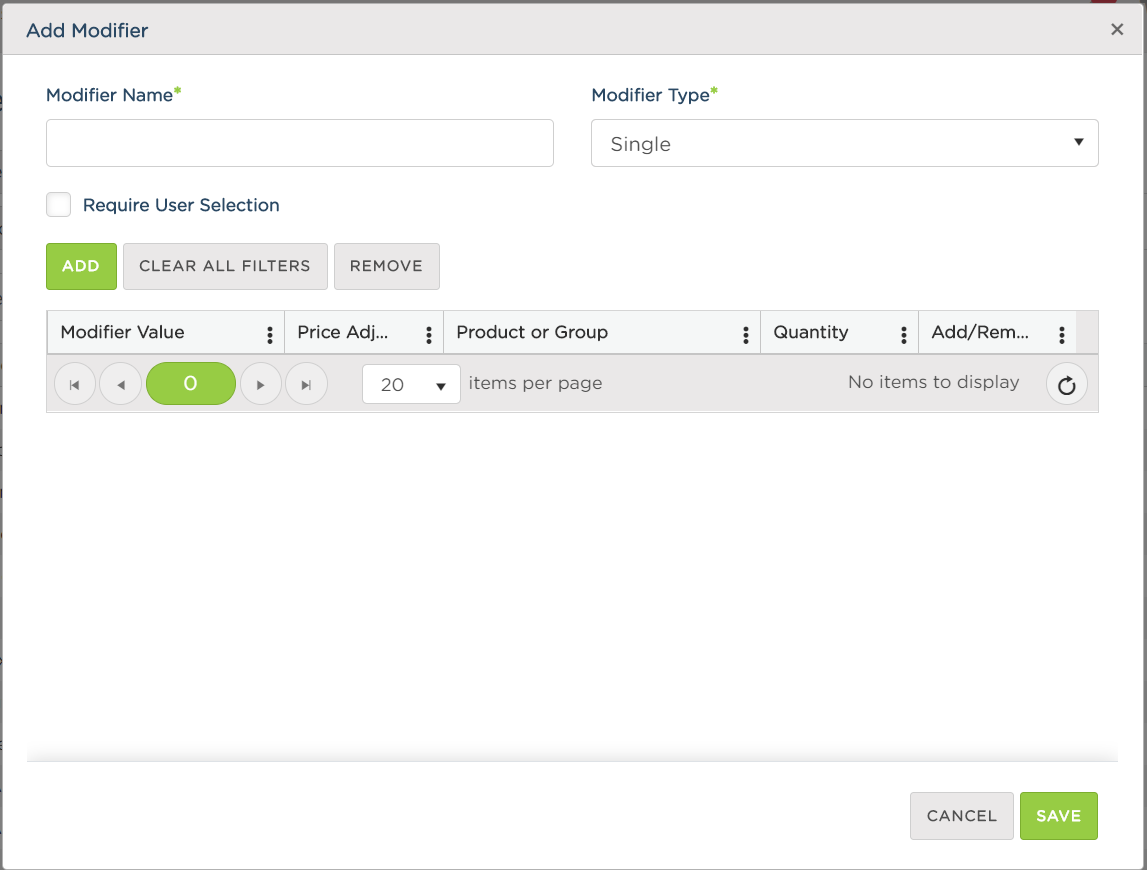The width and height of the screenshot is (1147, 870).
Task: Go to first page of grid
Action: click(x=74, y=385)
